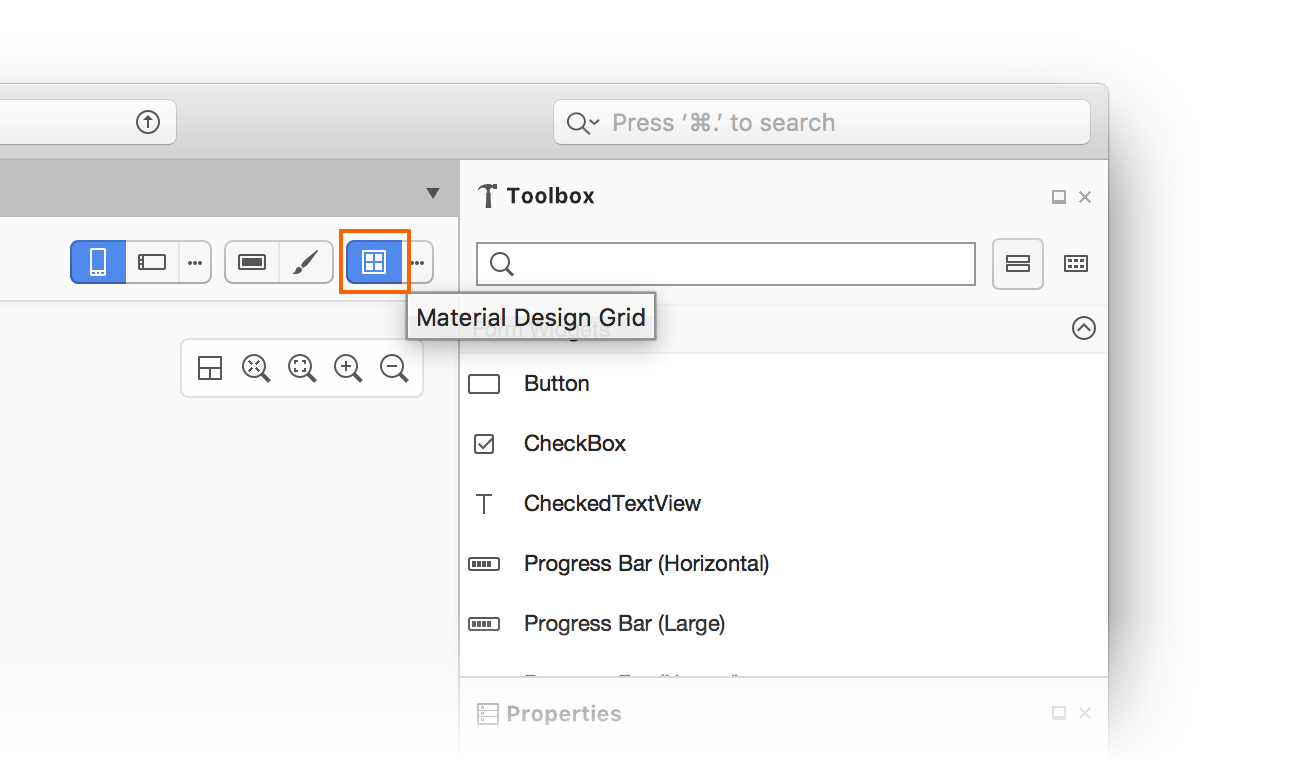This screenshot has height=764, width=1294.
Task: Select the CheckBox widget item
Action: [x=784, y=444]
